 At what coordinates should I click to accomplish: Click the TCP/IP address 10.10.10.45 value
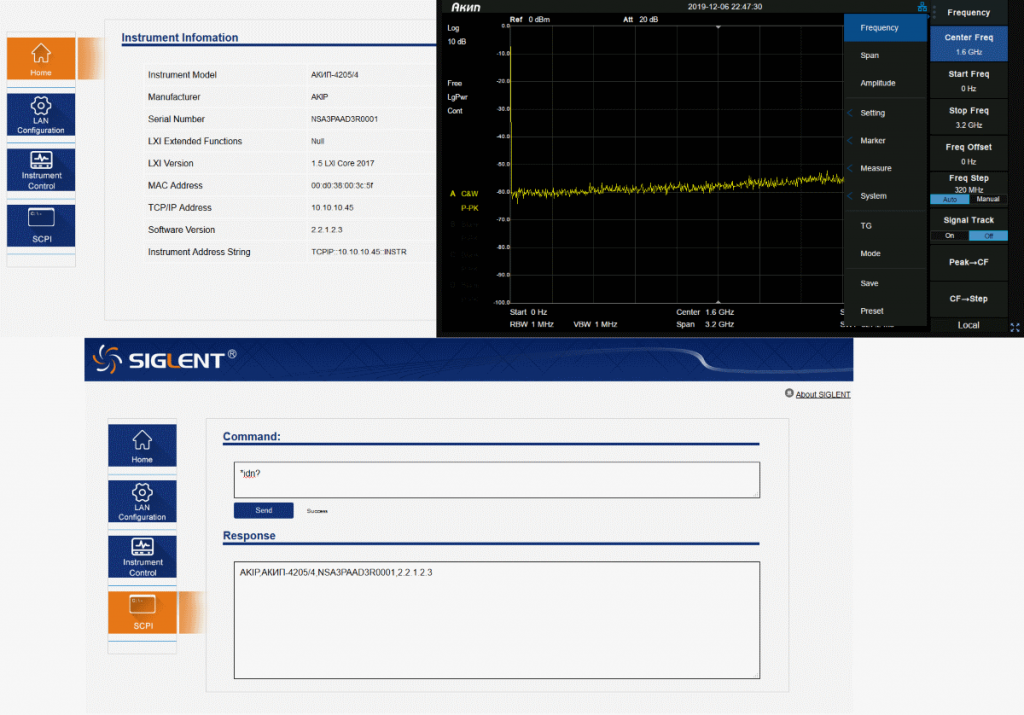coord(332,208)
